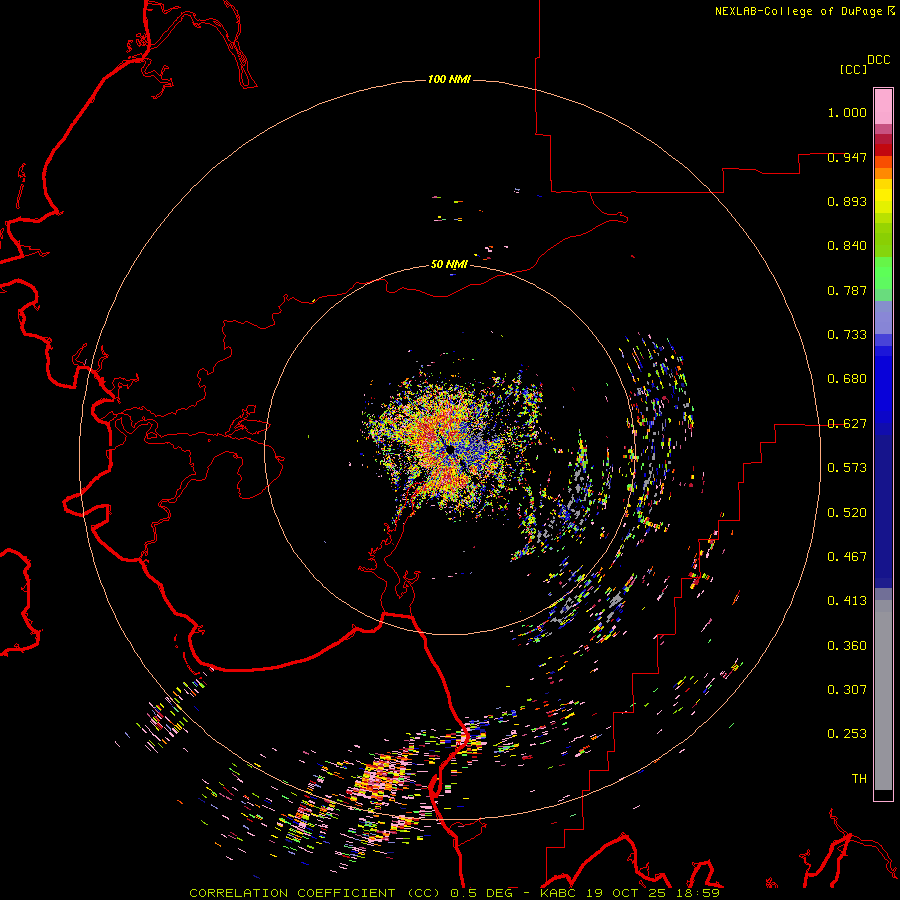900x900 pixels.
Task: Click the 0.307 legend value
Action: 847,690
